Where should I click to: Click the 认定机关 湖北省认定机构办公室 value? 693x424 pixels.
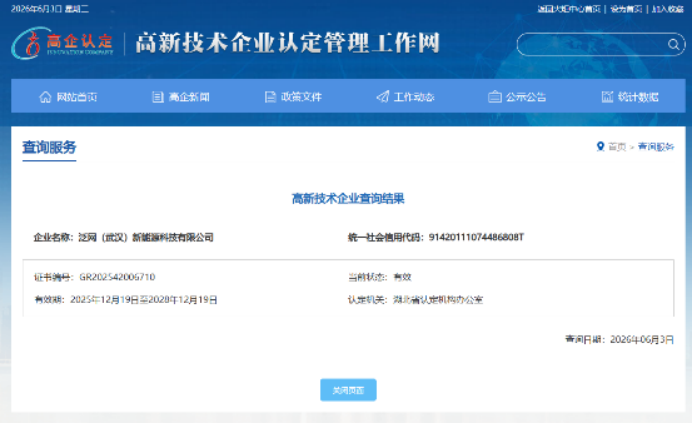[x=438, y=300]
